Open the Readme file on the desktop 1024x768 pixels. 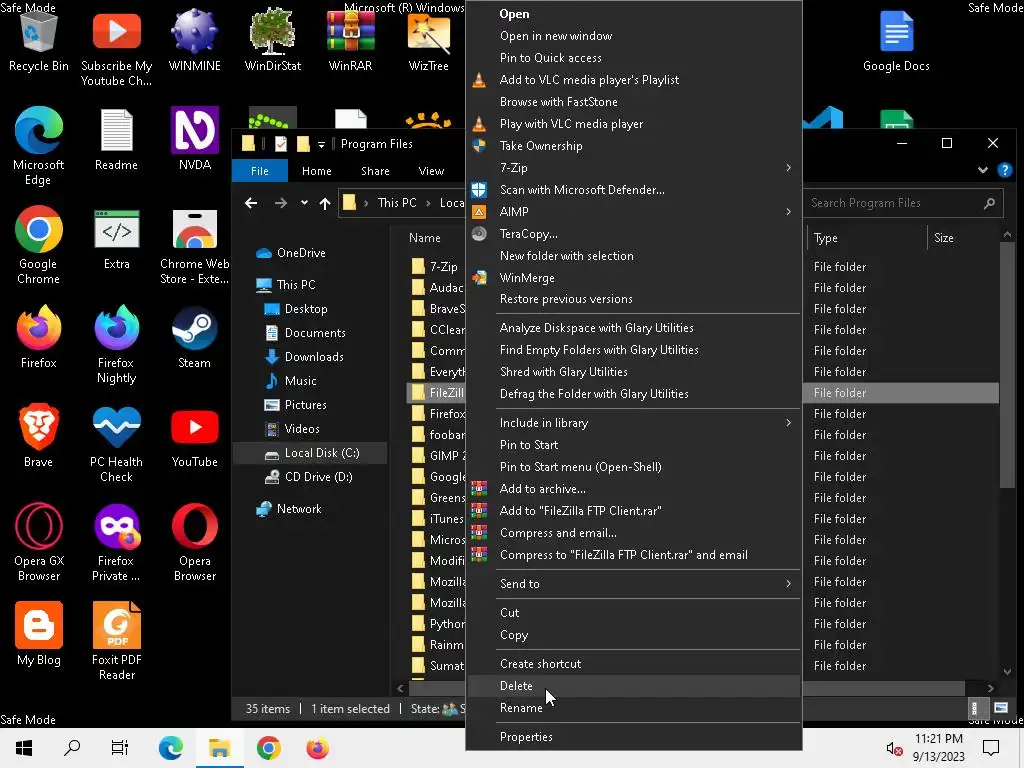pos(116,138)
